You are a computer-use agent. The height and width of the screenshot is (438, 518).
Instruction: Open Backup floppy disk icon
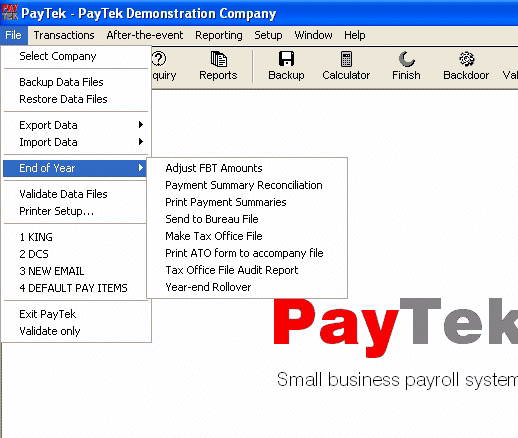(286, 59)
